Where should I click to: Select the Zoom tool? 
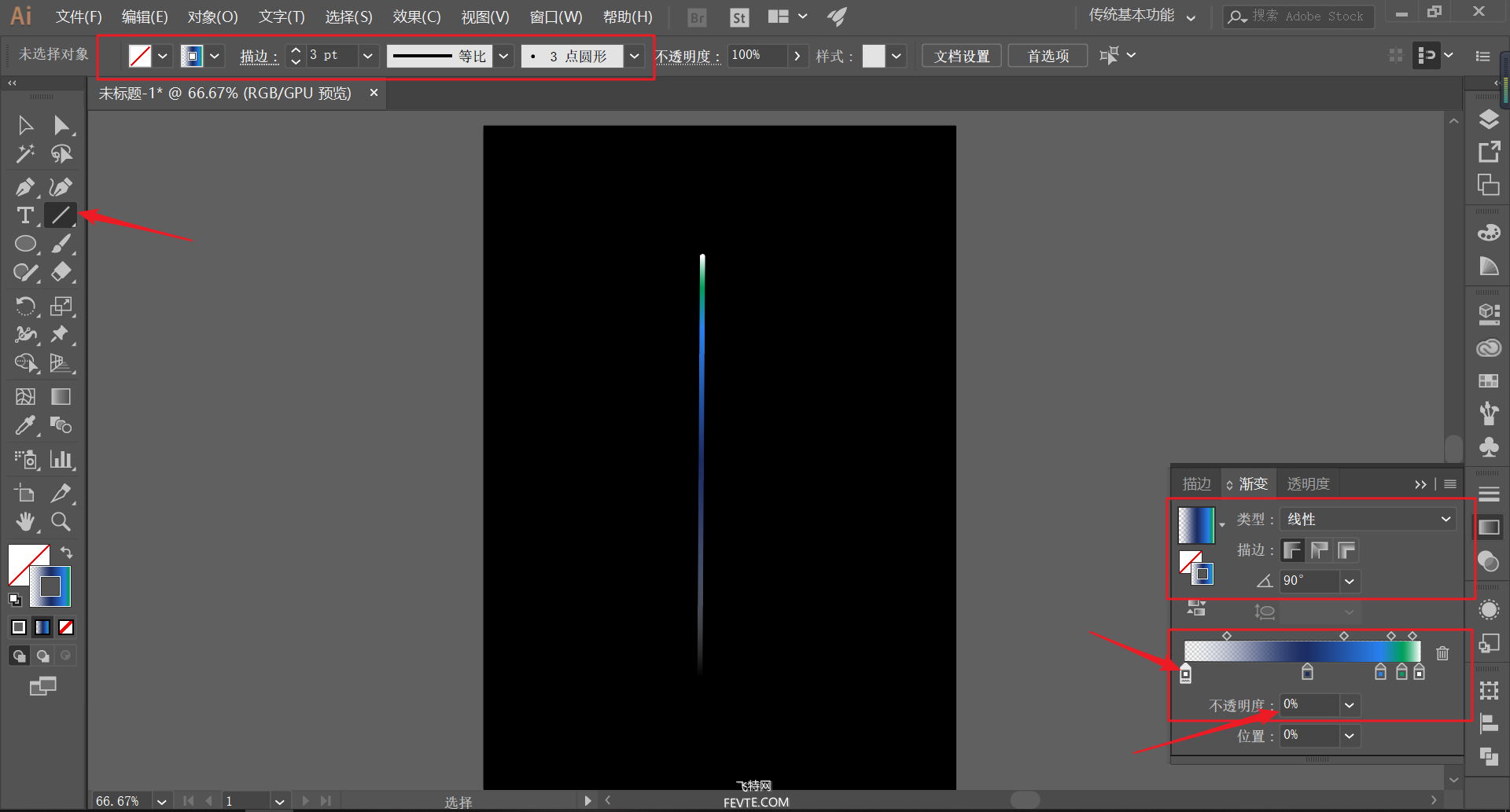click(x=61, y=521)
